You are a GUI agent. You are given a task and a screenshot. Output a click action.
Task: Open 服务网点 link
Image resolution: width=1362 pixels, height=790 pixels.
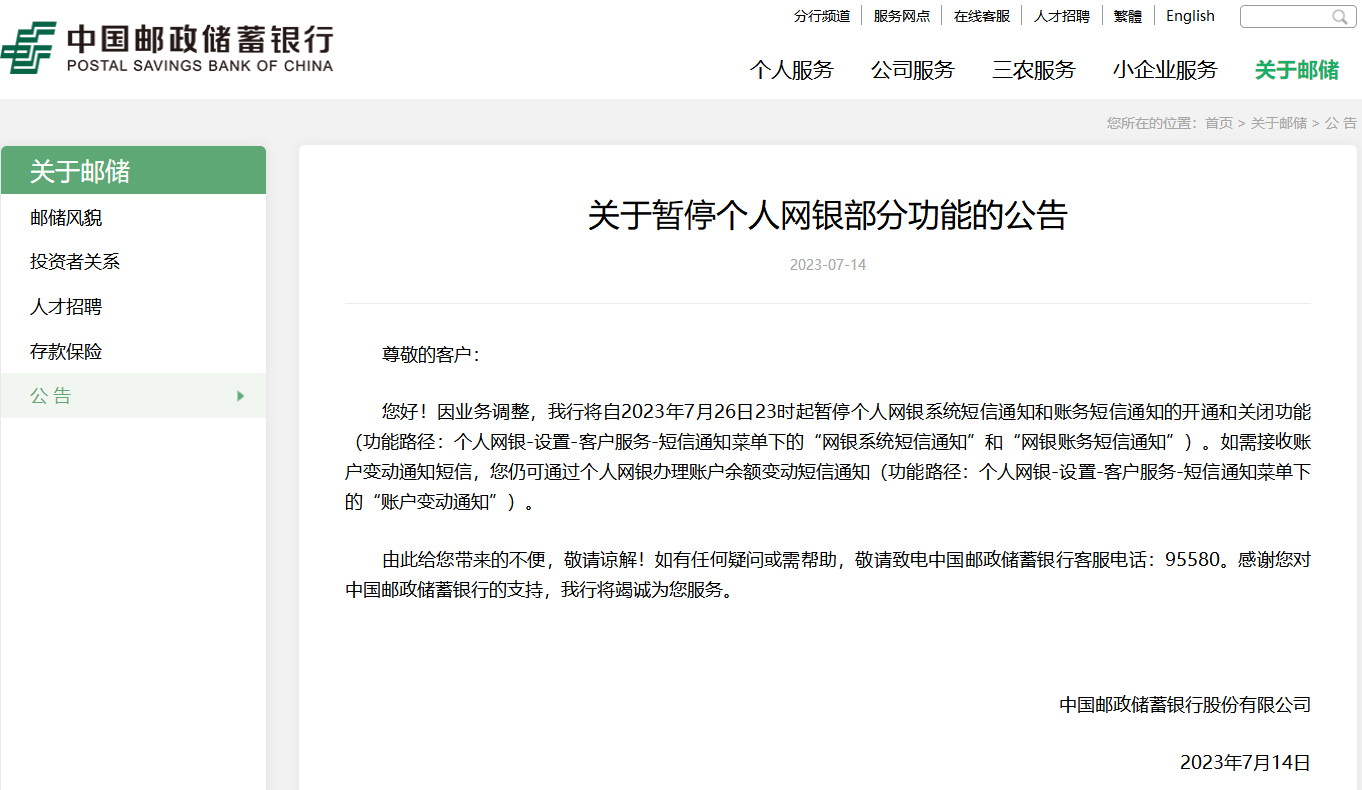[x=902, y=16]
